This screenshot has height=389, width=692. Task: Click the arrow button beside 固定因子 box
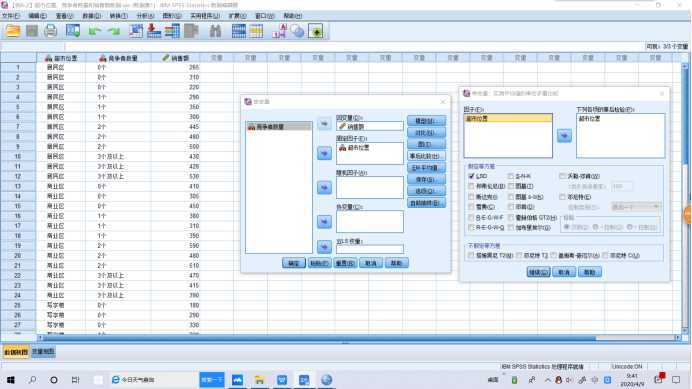click(324, 153)
